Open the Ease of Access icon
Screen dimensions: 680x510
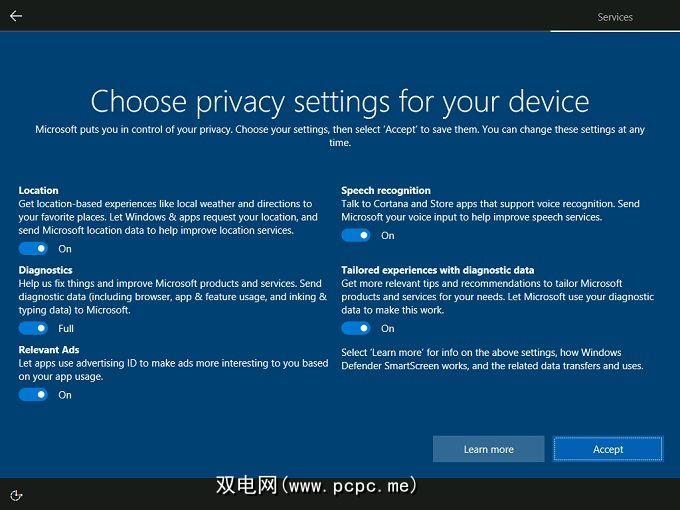click(16, 494)
